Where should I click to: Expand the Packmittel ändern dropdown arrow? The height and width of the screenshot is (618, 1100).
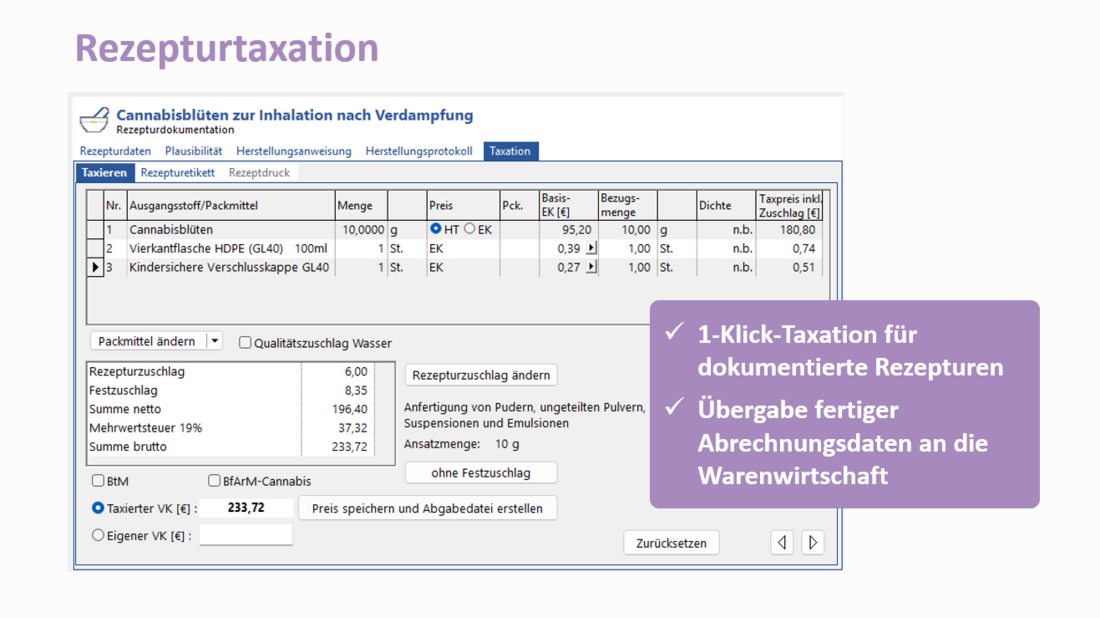214,341
